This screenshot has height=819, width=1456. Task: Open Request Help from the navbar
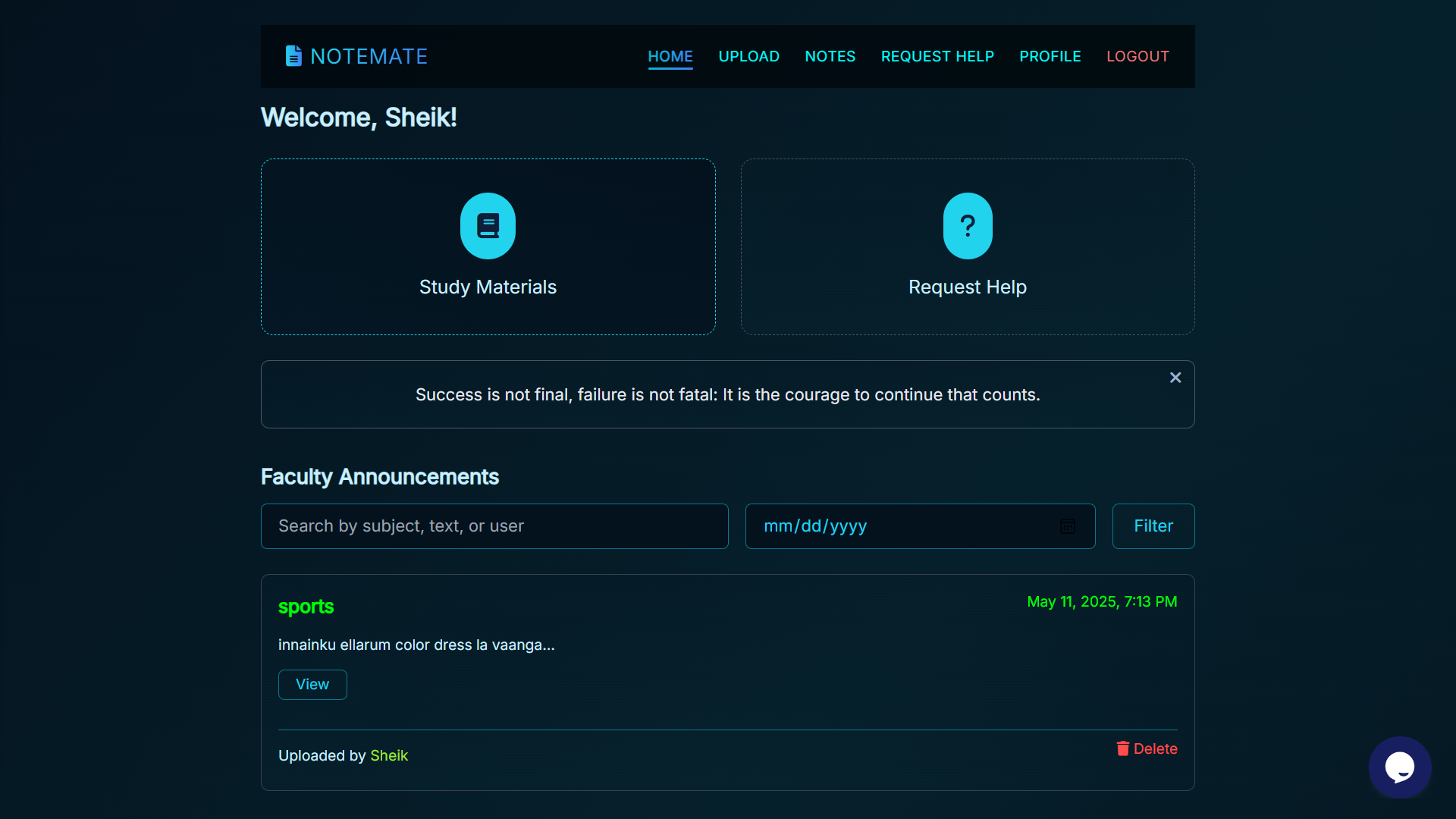tap(937, 57)
